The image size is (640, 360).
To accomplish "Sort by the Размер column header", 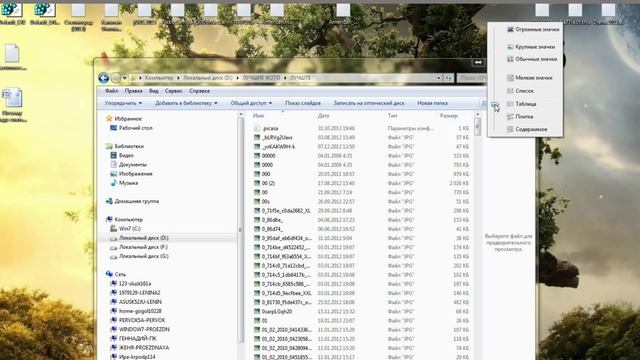I will click(449, 116).
